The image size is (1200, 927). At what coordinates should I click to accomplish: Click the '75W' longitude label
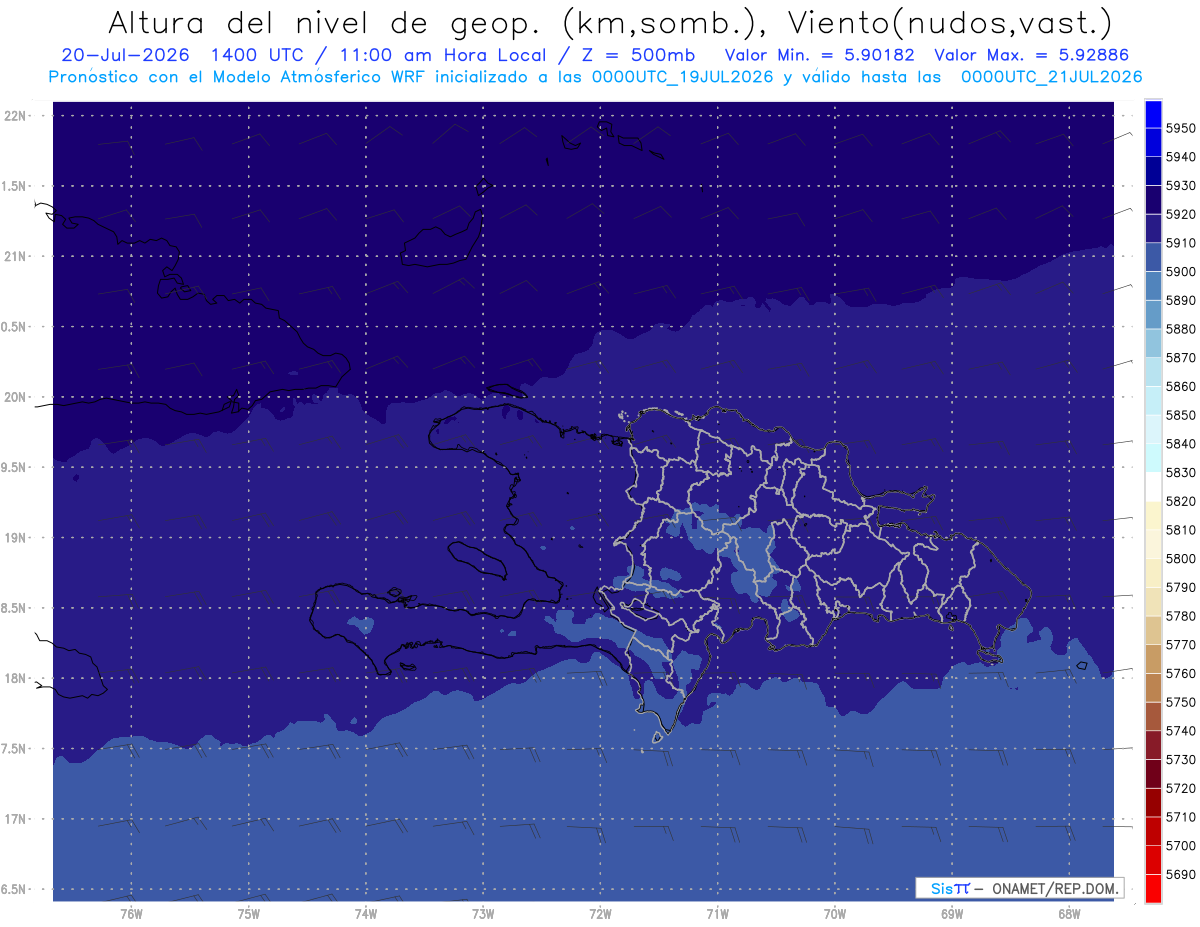click(248, 913)
